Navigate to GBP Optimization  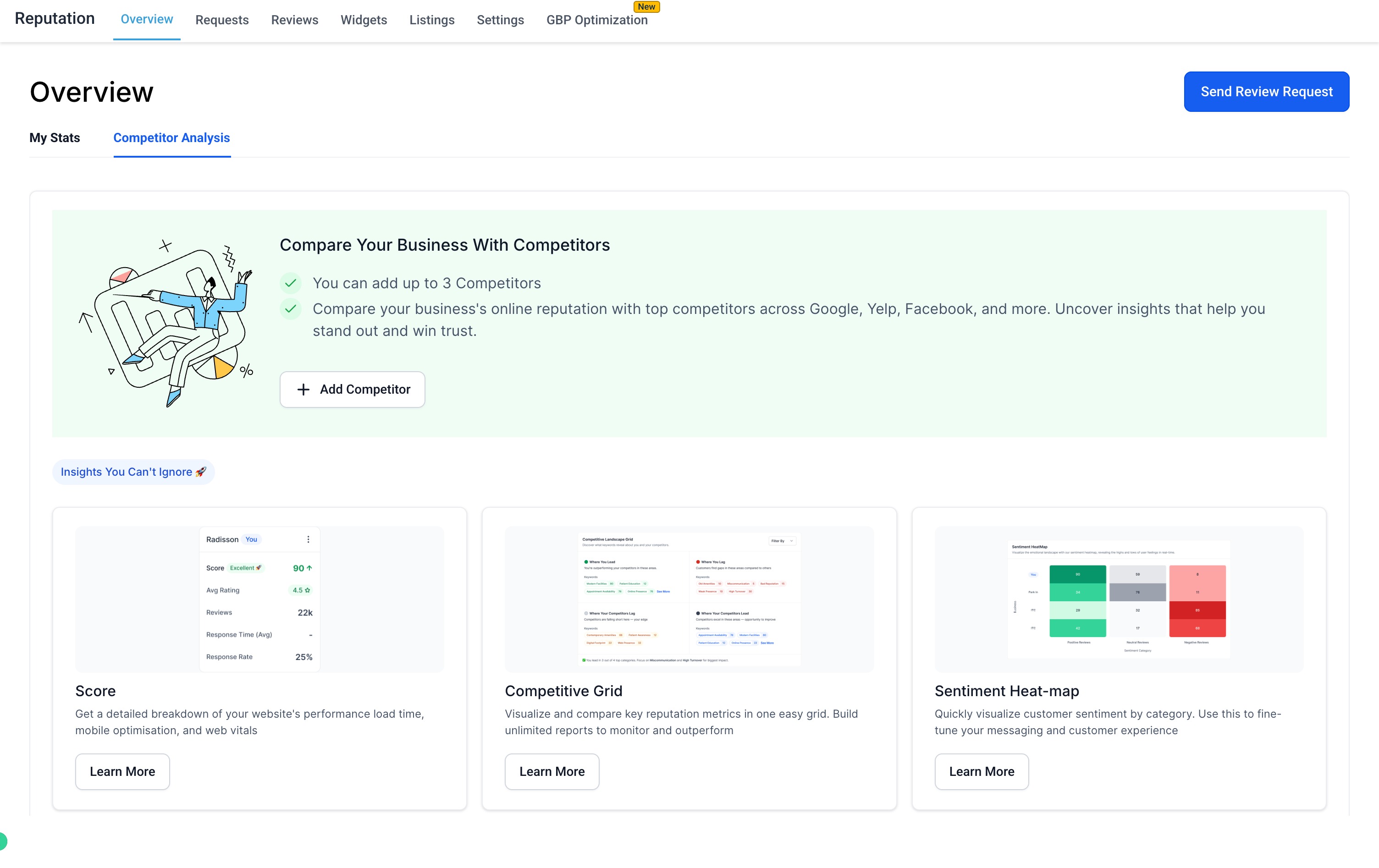(597, 20)
